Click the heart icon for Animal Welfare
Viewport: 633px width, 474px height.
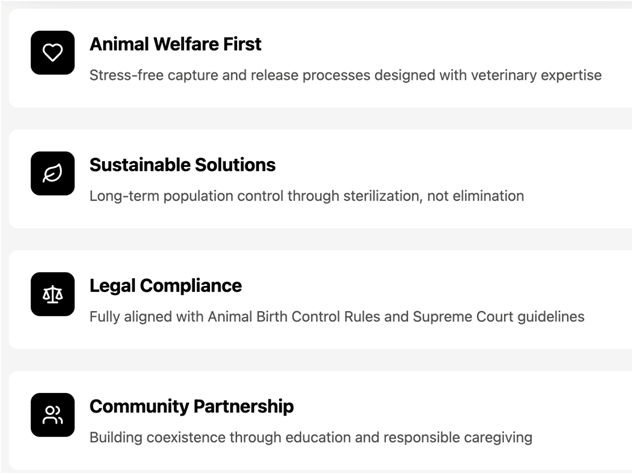point(52,52)
